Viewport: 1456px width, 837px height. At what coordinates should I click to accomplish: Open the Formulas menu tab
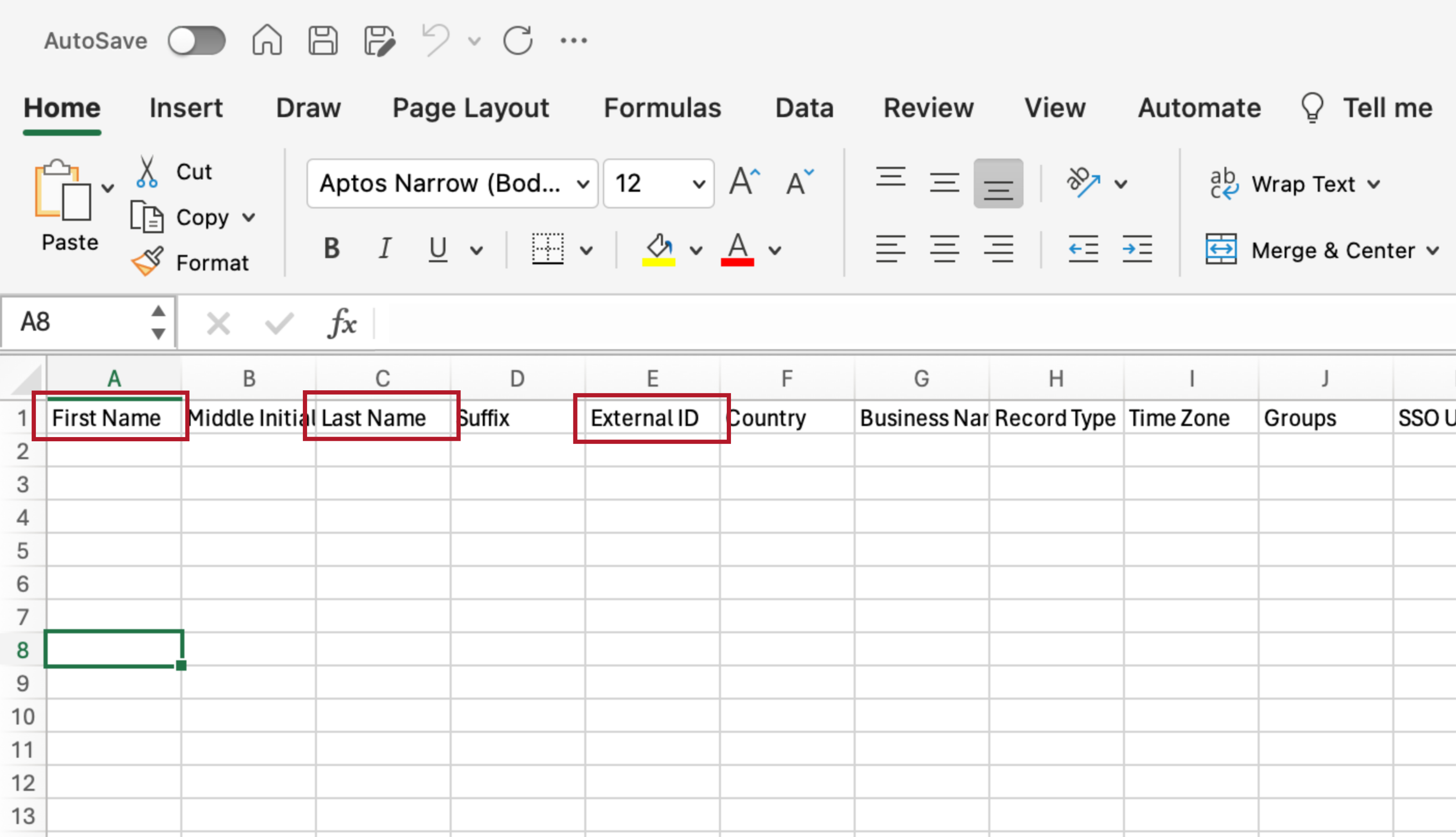pos(663,107)
